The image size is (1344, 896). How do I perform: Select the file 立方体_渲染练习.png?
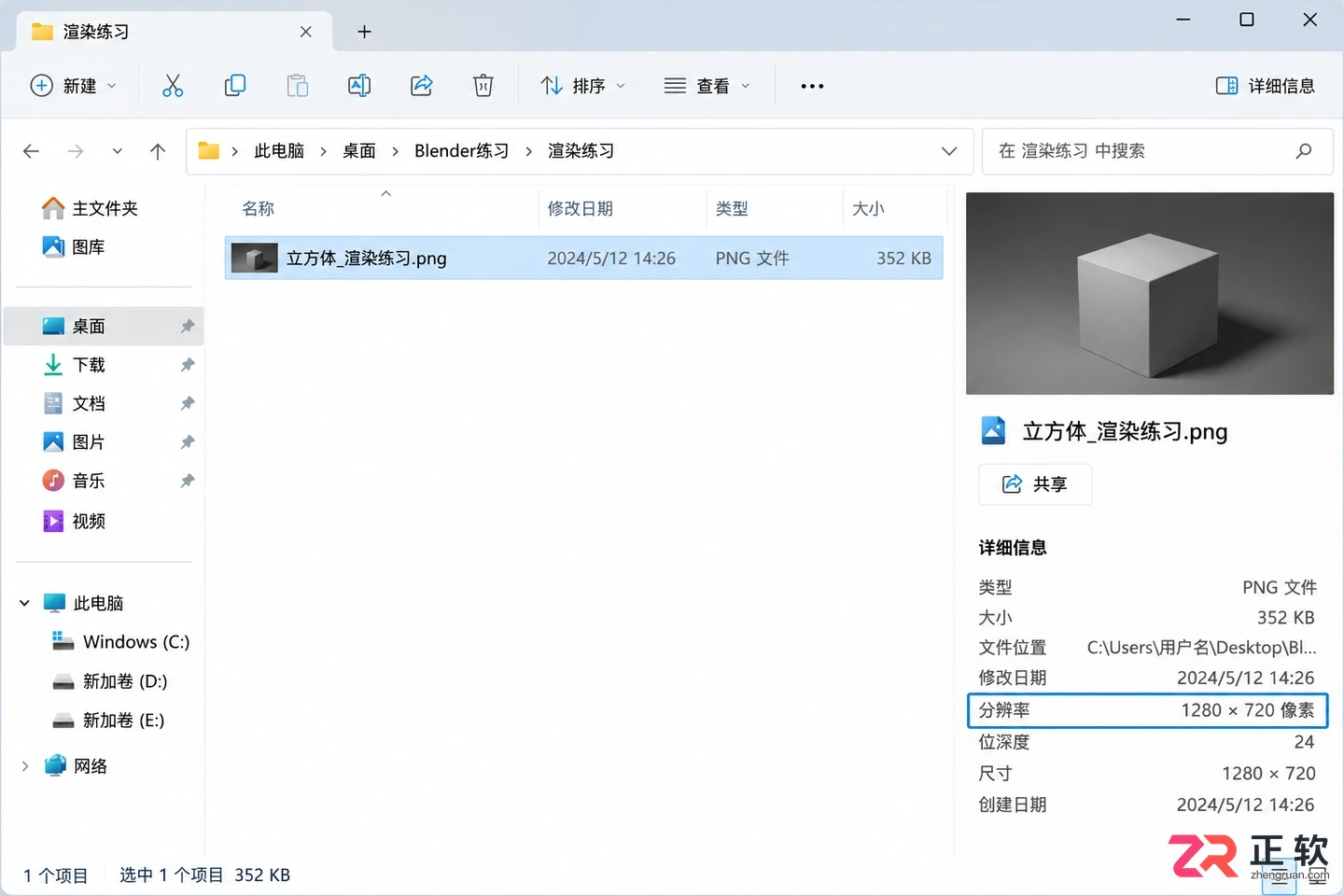pos(584,258)
